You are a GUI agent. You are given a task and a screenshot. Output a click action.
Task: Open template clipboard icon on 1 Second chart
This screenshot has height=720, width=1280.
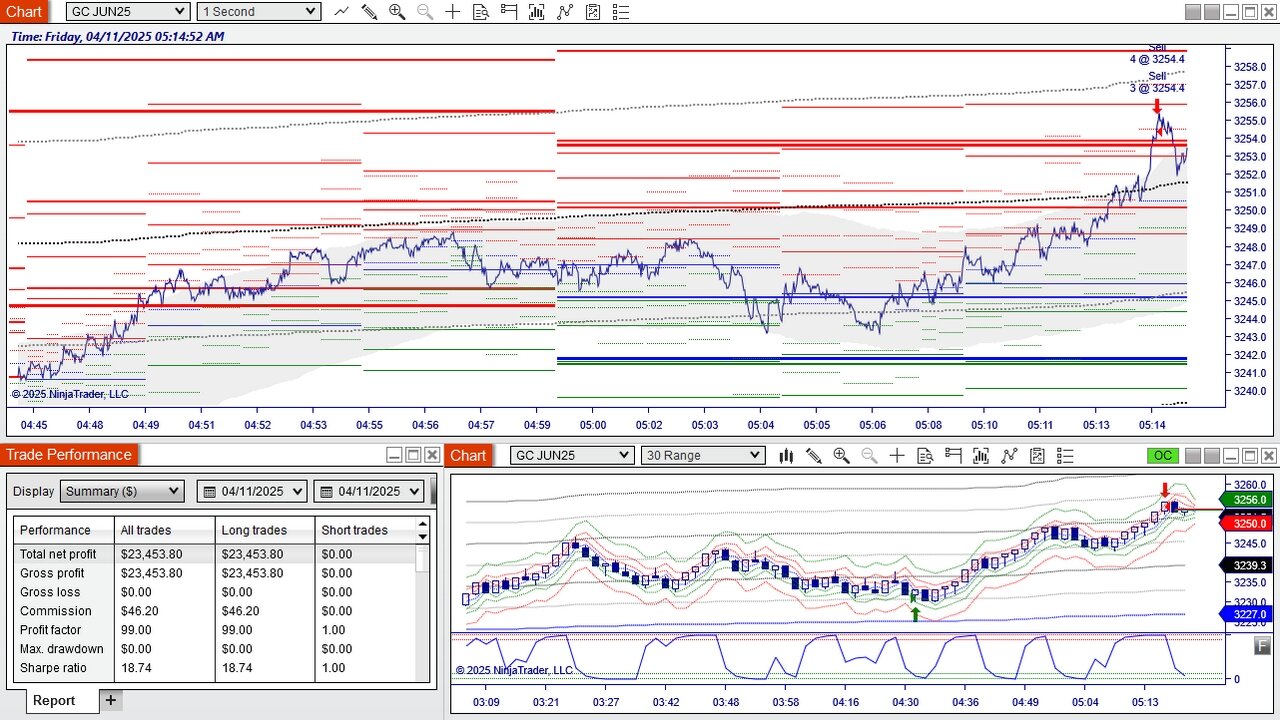(593, 11)
